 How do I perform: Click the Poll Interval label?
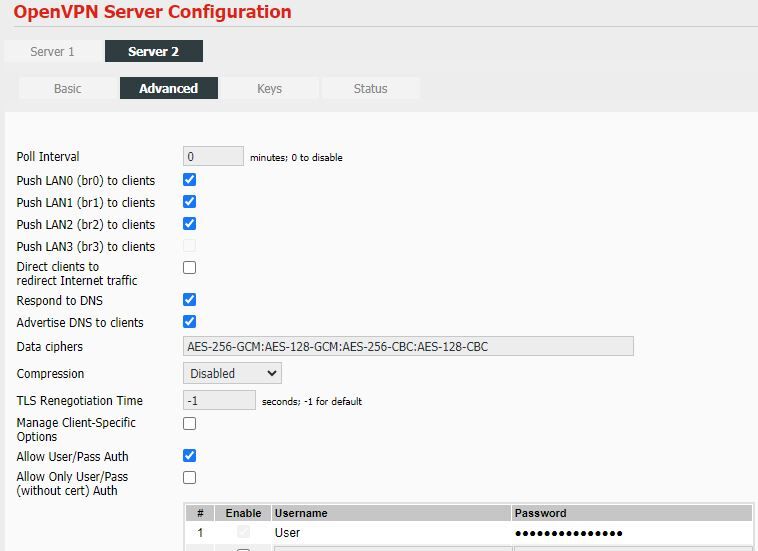[x=48, y=157]
